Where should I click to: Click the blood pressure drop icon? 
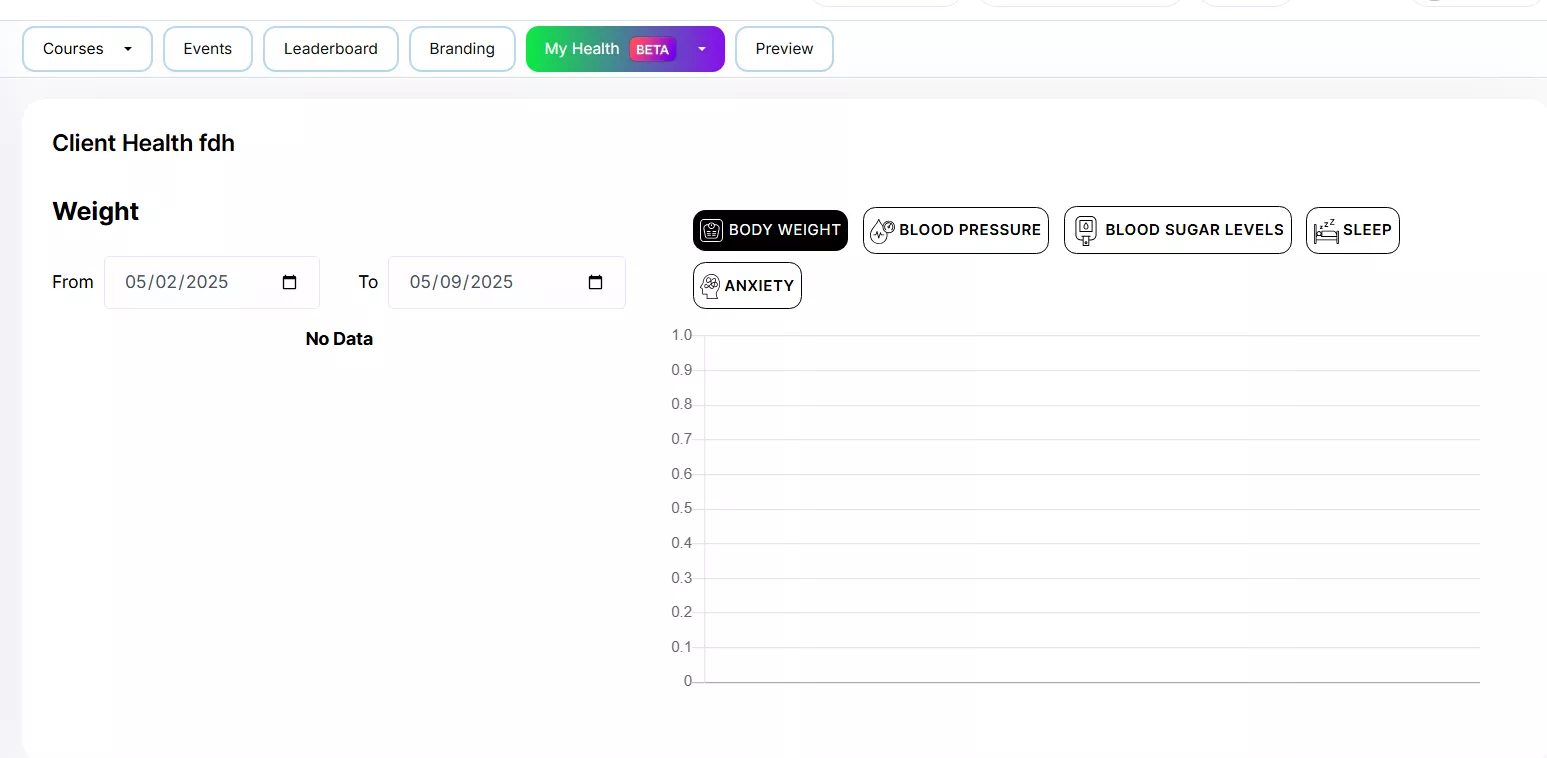(882, 231)
